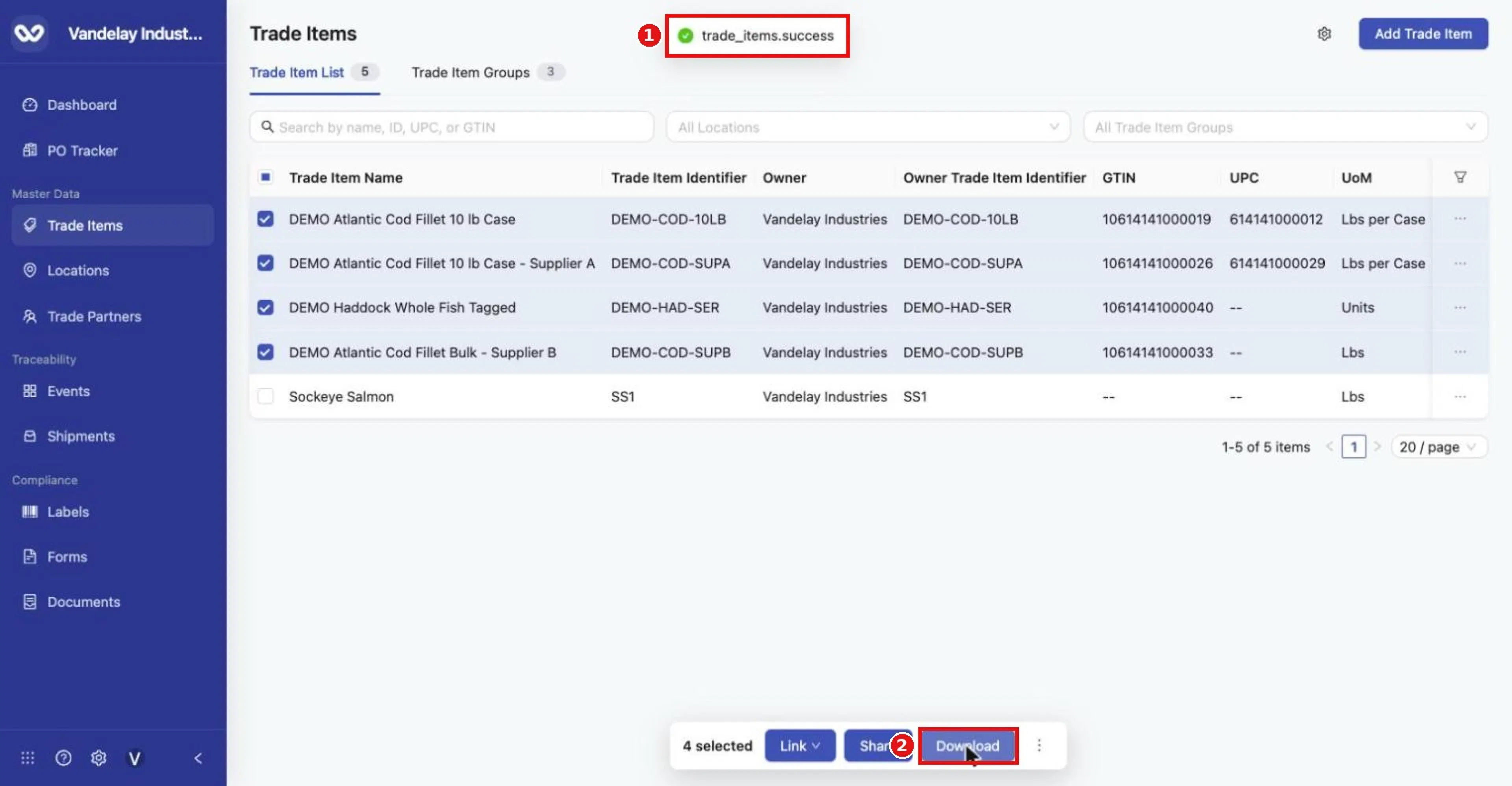The image size is (1512, 786).
Task: Open row actions for DEMO-COD-SUPB row
Action: coord(1460,352)
